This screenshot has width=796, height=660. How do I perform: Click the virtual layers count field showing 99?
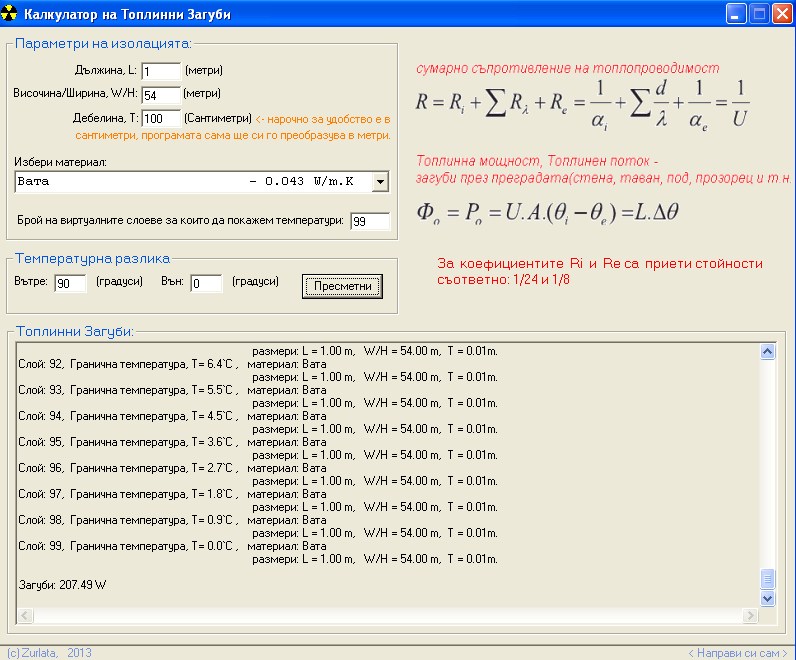(x=370, y=221)
